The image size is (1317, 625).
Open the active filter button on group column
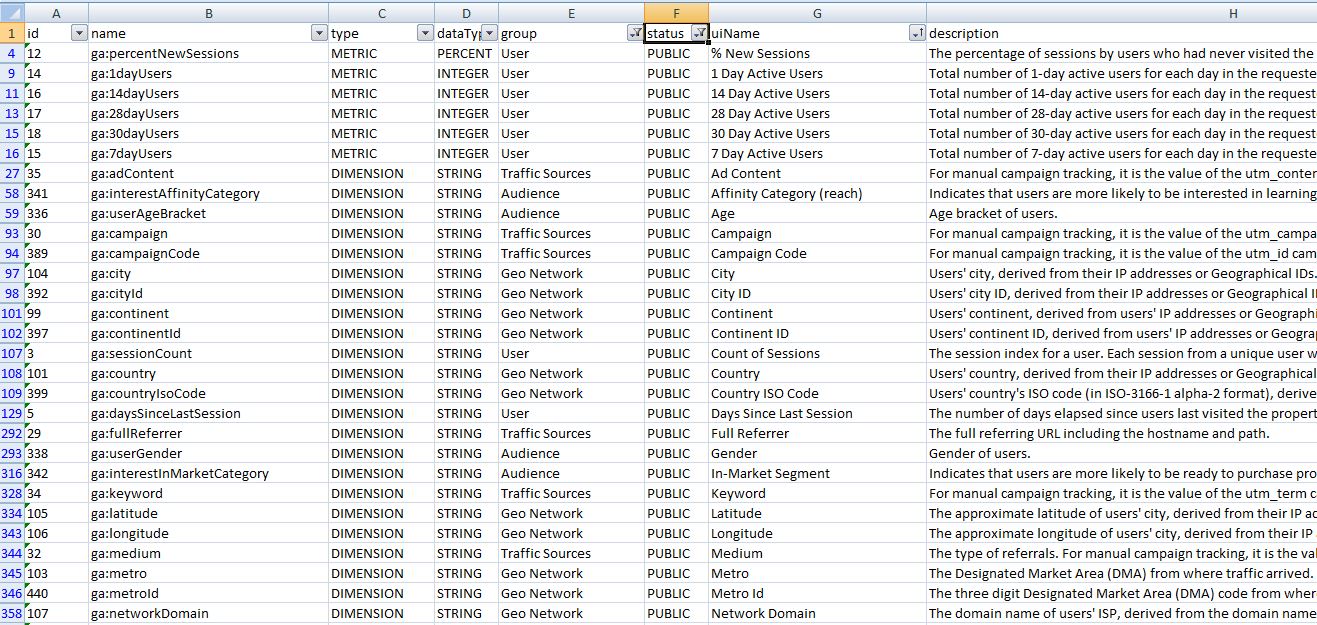pos(635,33)
